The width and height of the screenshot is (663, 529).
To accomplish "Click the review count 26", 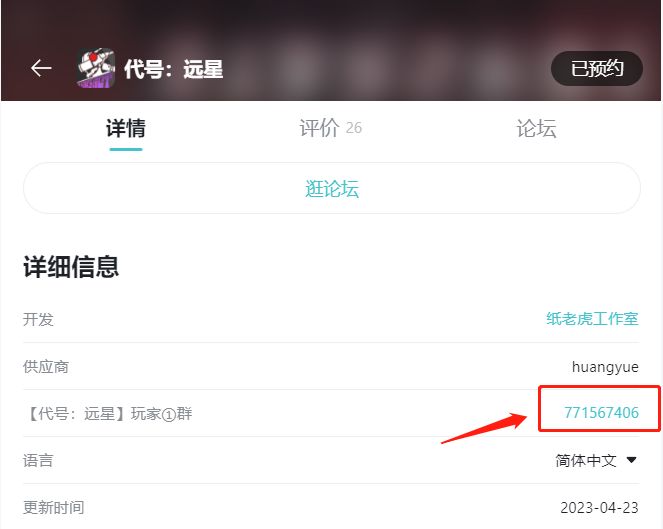I will pos(353,128).
